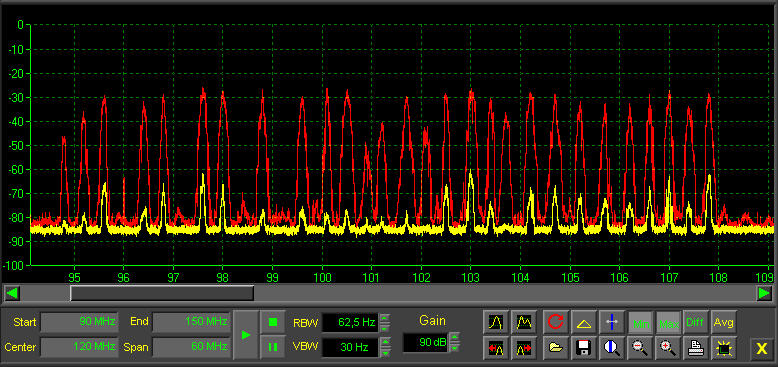The height and width of the screenshot is (367, 778).
Task: Click the scrollbar left green arrow
Action: tap(12, 293)
